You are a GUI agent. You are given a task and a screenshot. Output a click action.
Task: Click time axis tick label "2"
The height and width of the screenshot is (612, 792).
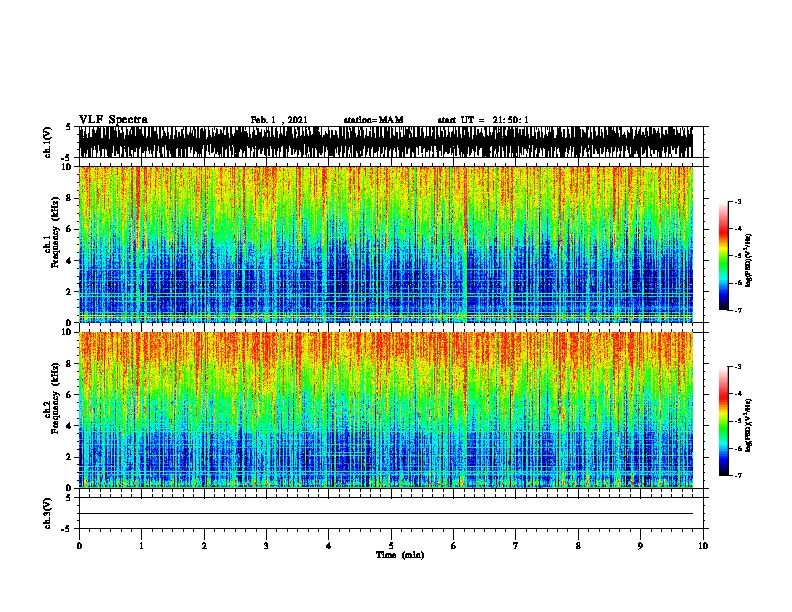(204, 546)
